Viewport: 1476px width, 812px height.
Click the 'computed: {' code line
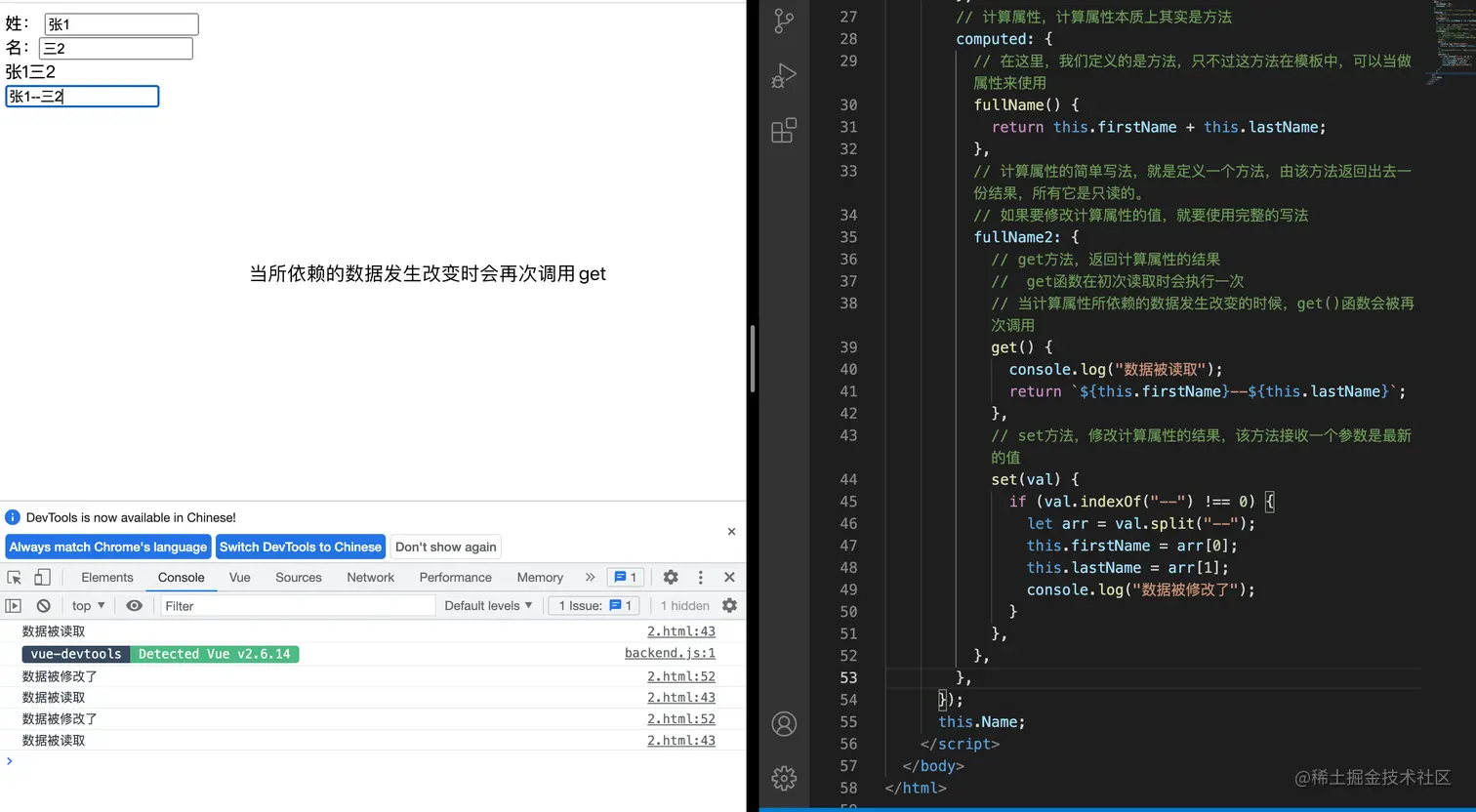click(x=1004, y=39)
